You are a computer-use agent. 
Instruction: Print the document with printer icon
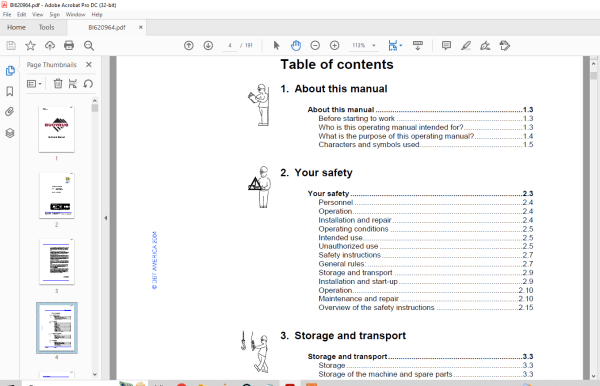click(x=69, y=46)
